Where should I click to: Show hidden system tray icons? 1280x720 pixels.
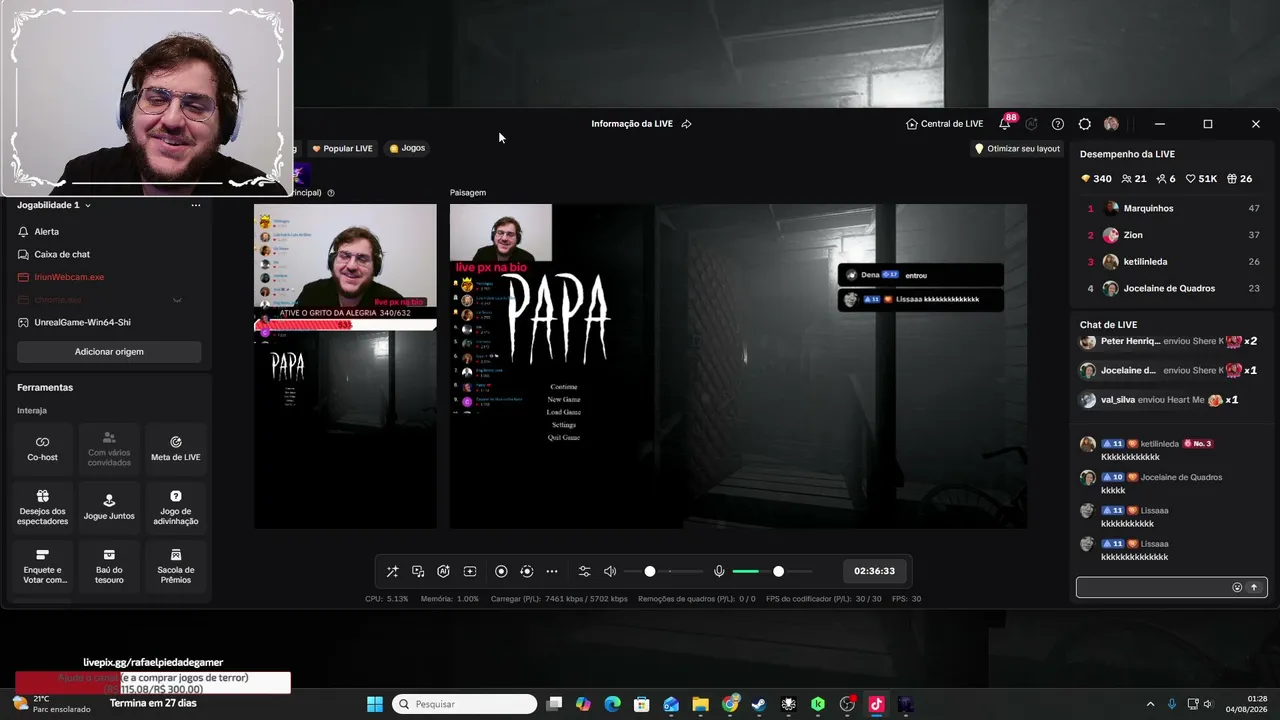click(x=1150, y=704)
